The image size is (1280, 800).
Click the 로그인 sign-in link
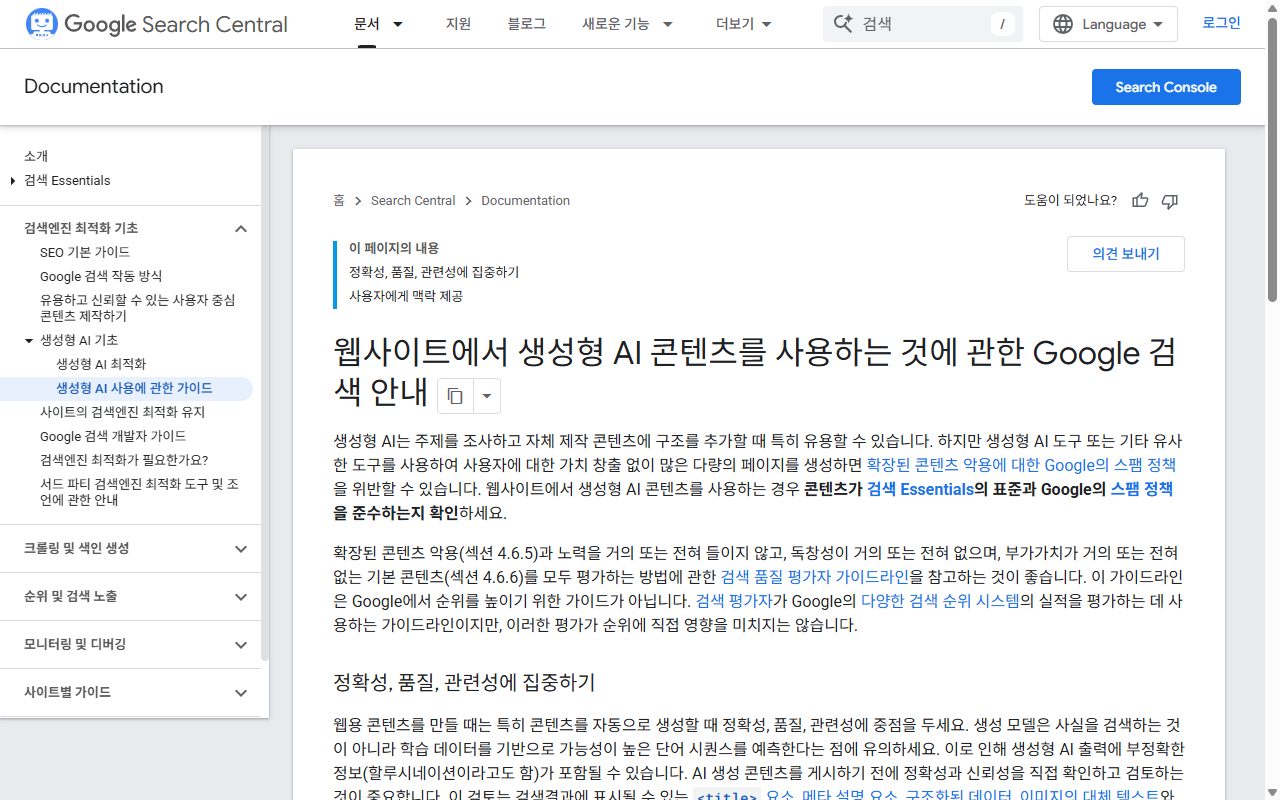pyautogui.click(x=1221, y=23)
